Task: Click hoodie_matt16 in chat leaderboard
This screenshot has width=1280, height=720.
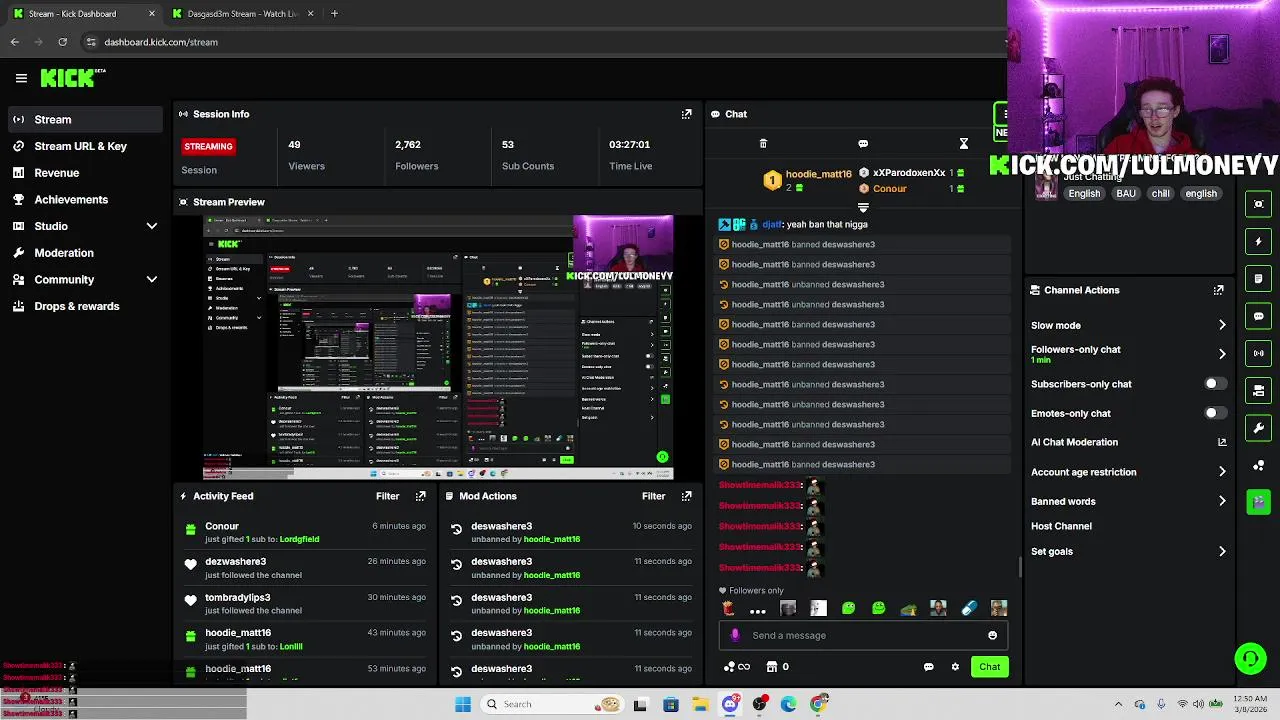Action: (818, 174)
